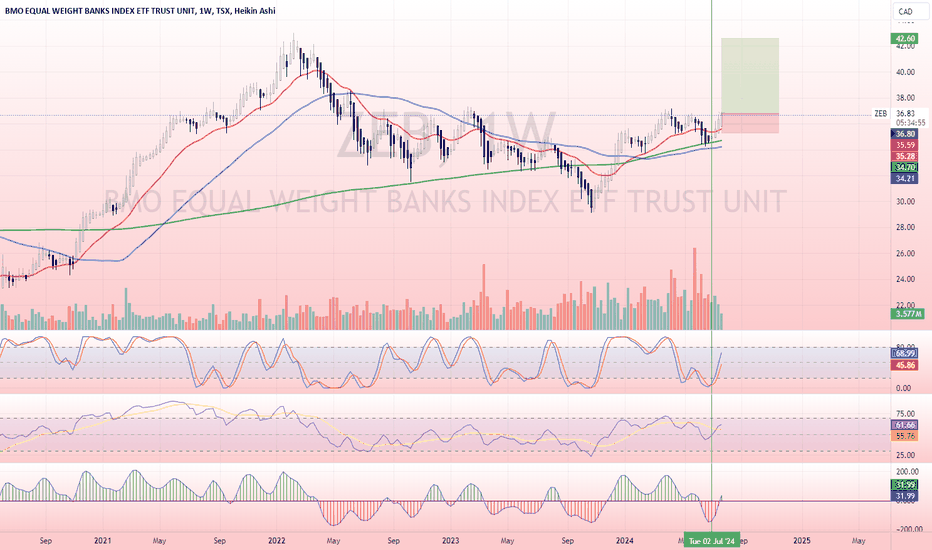Select the green profit zone of long position
Viewport: 932px width, 550px height.
click(750, 76)
